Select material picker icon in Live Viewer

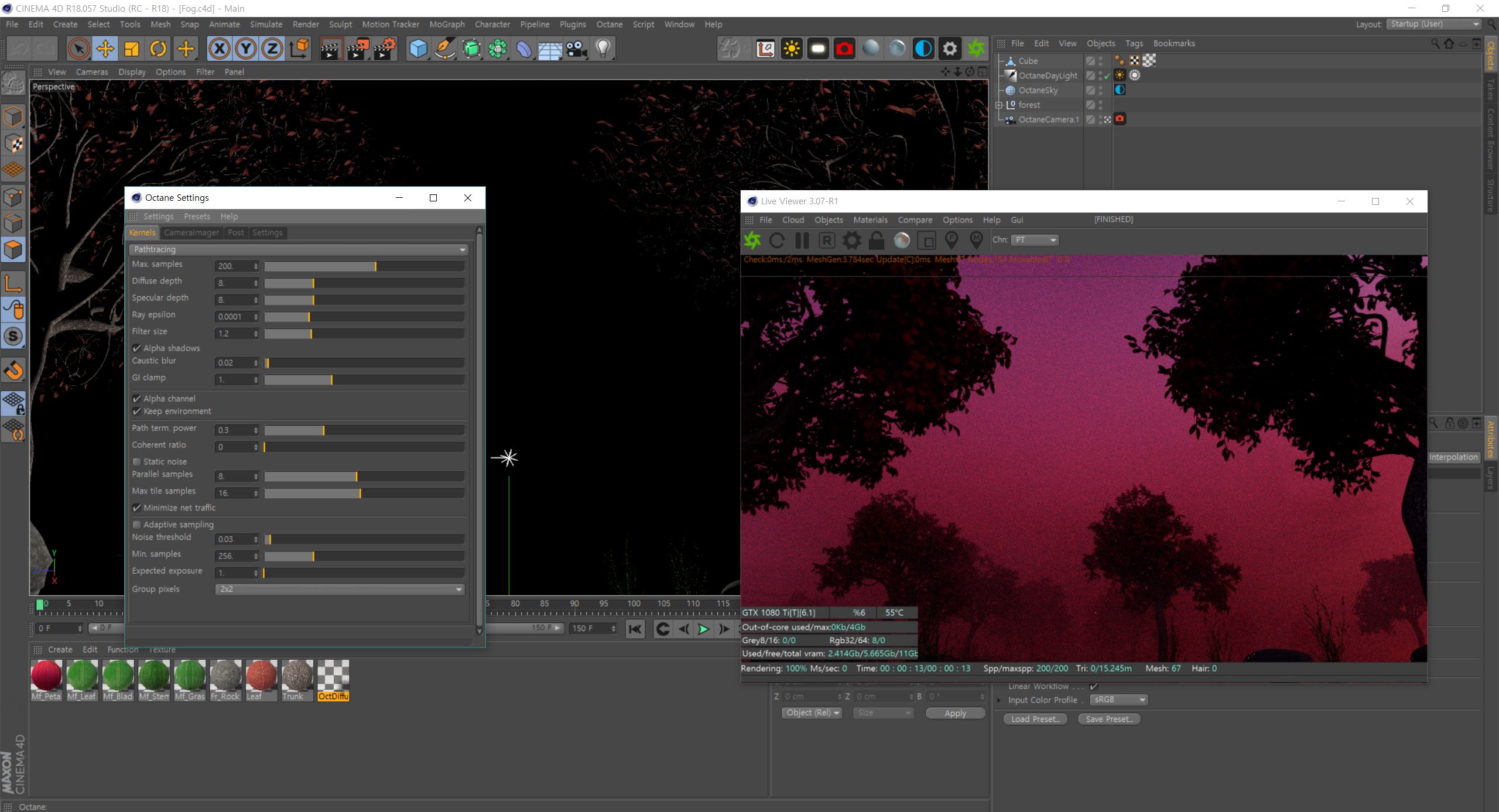pos(976,240)
